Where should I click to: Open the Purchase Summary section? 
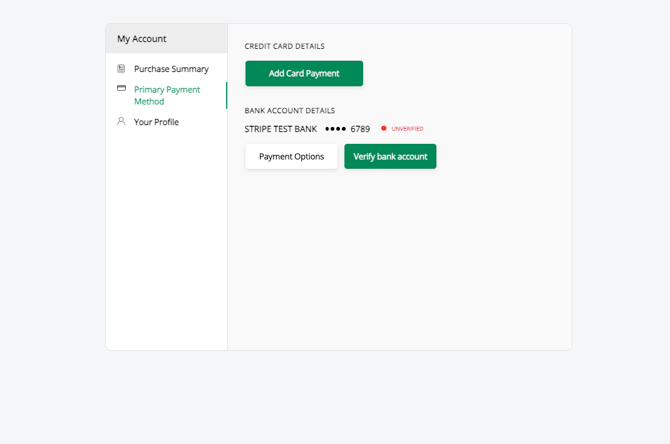171,69
